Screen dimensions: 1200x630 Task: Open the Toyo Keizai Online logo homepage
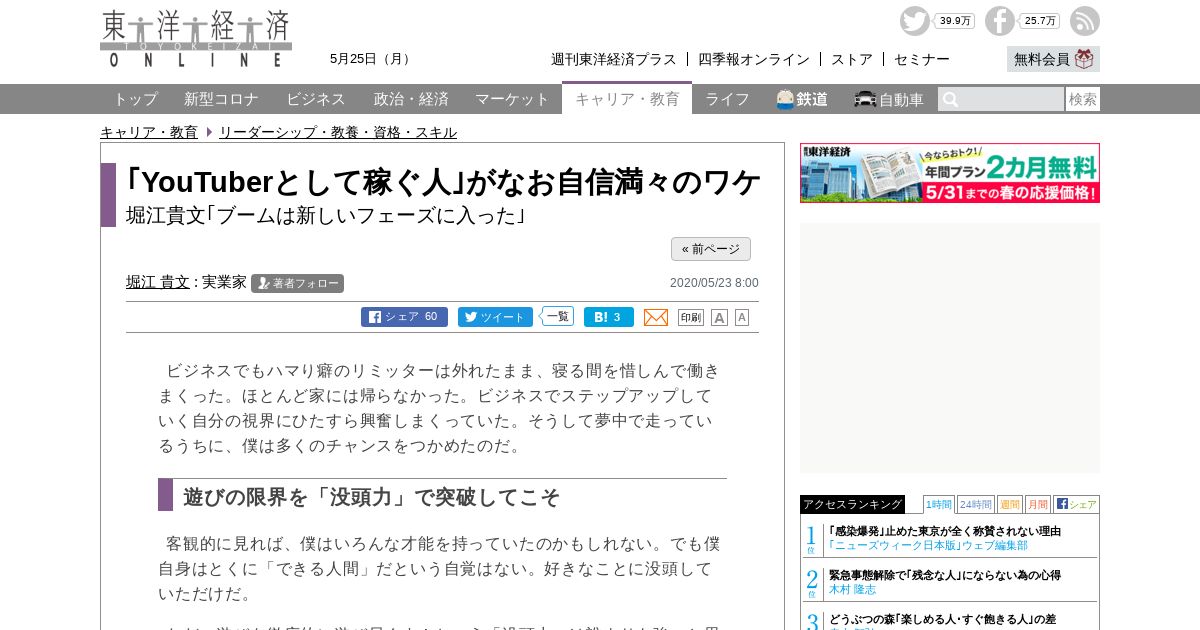[196, 39]
